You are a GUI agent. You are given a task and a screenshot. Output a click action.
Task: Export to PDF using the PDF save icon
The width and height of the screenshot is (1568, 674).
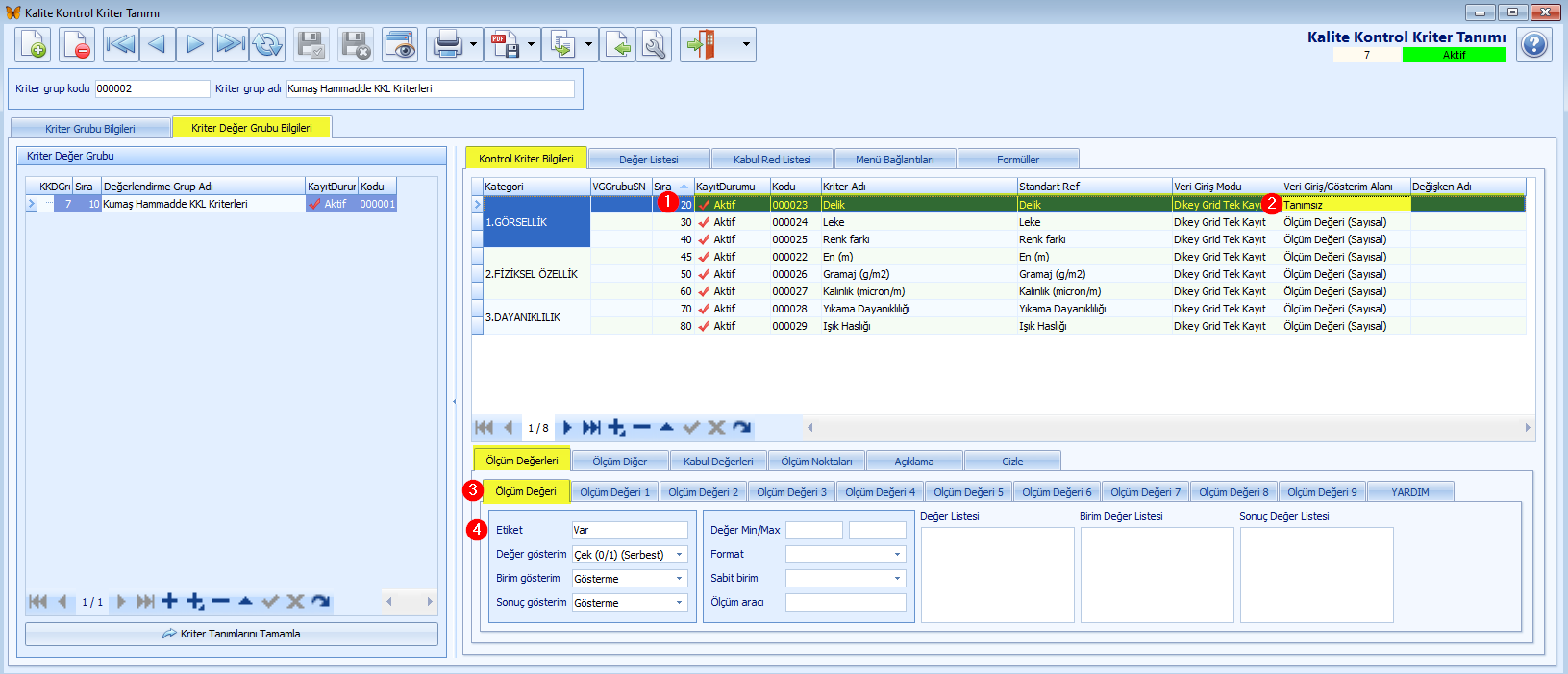505,44
